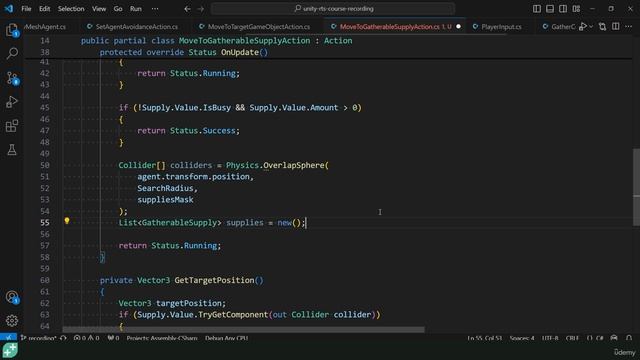Viewport: 640px width, 360px height.
Task: Click Spaces: 4 indentation setting
Action: point(522,338)
